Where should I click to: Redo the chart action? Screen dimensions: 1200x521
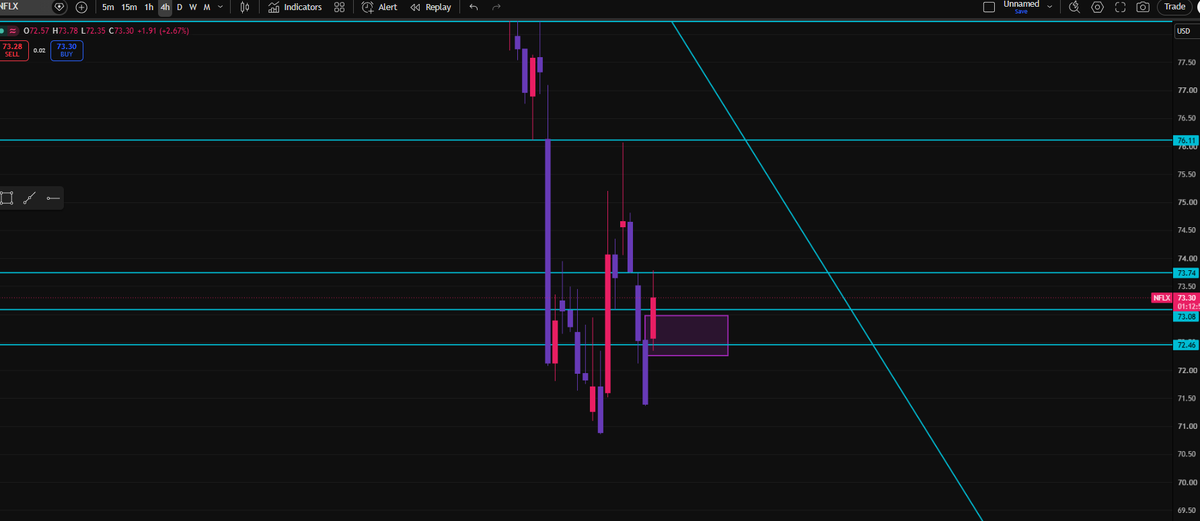click(496, 7)
